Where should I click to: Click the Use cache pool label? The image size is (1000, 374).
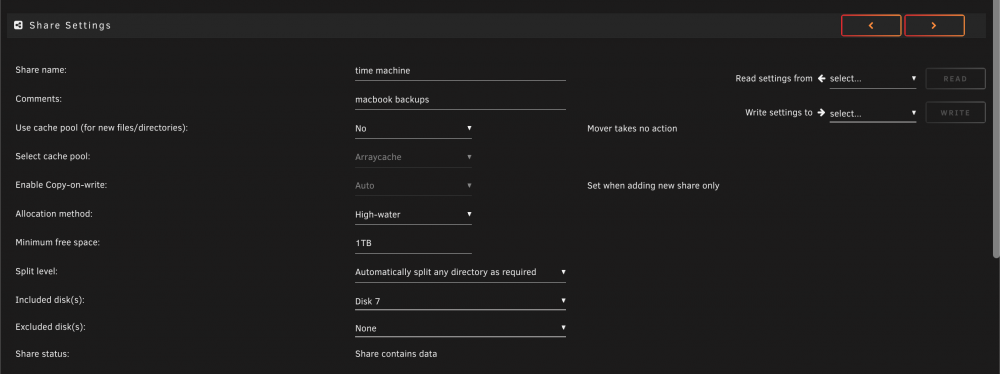pos(101,128)
